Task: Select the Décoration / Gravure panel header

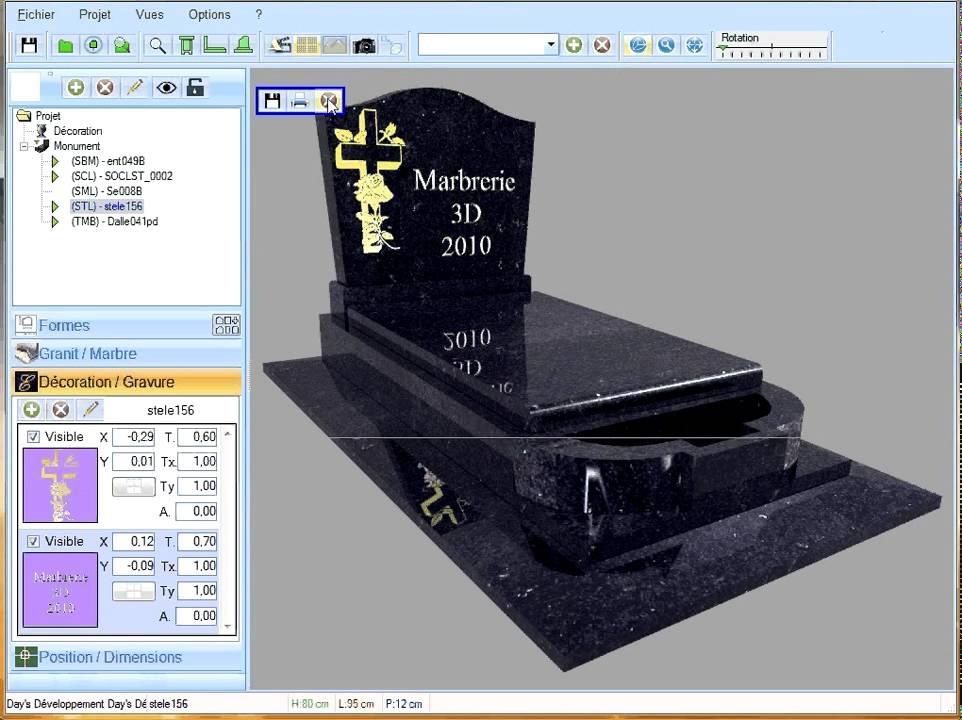Action: [127, 381]
